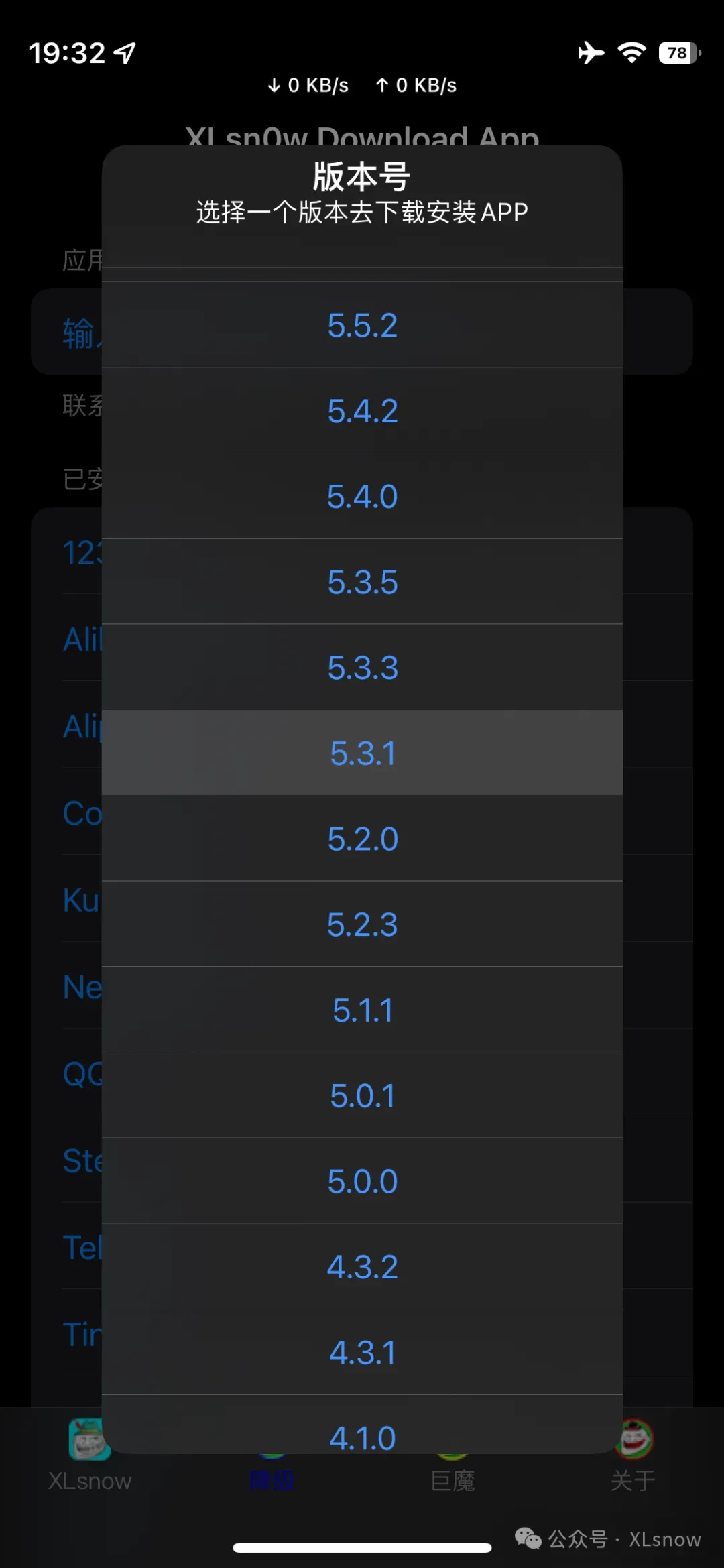Choose highlighted version 5.3.1
724x1568 pixels.
[x=362, y=753]
